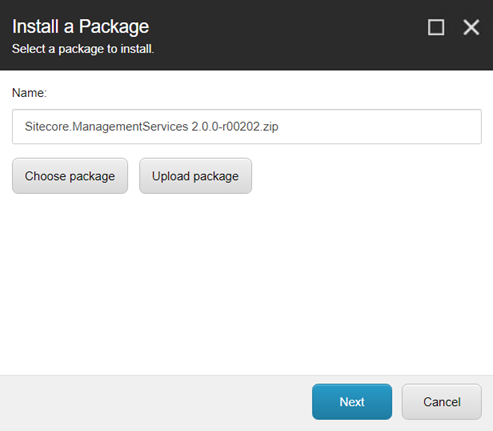Focus the package Name input field
The image size is (493, 431).
pos(247,127)
